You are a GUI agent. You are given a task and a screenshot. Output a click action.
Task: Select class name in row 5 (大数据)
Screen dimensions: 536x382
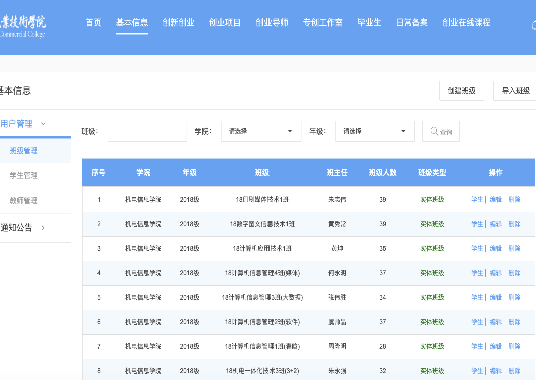262,297
